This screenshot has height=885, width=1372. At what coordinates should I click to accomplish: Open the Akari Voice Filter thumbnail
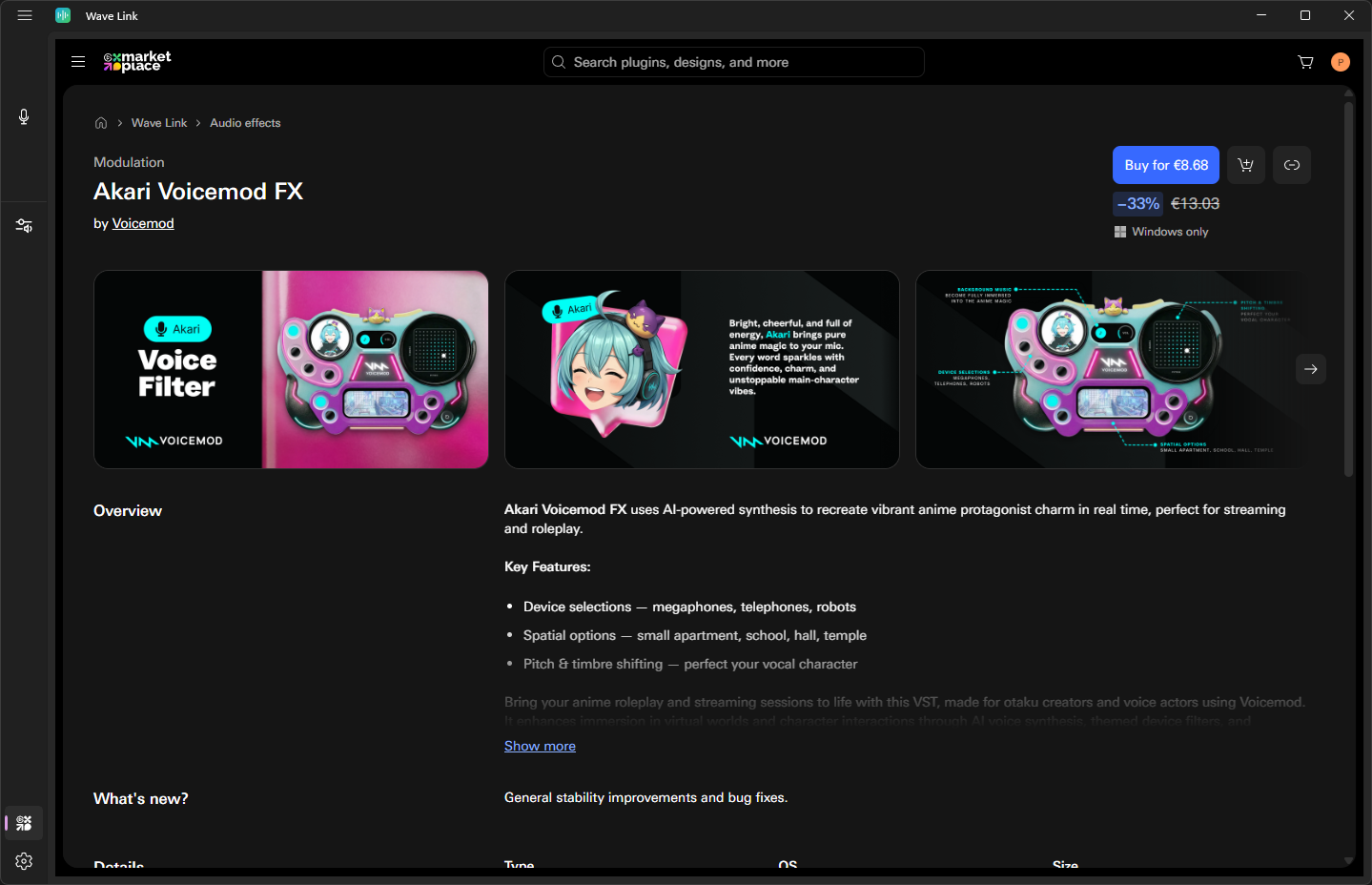tap(291, 369)
